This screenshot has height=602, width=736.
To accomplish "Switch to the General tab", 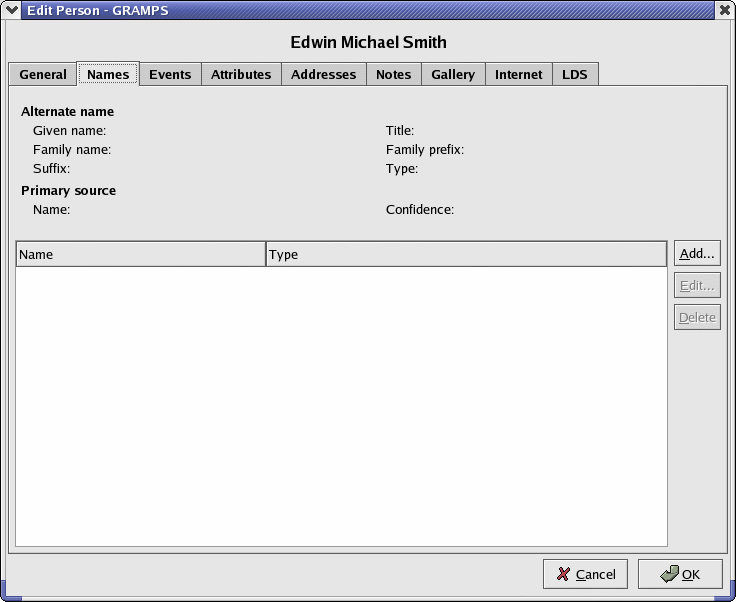I will [x=43, y=75].
